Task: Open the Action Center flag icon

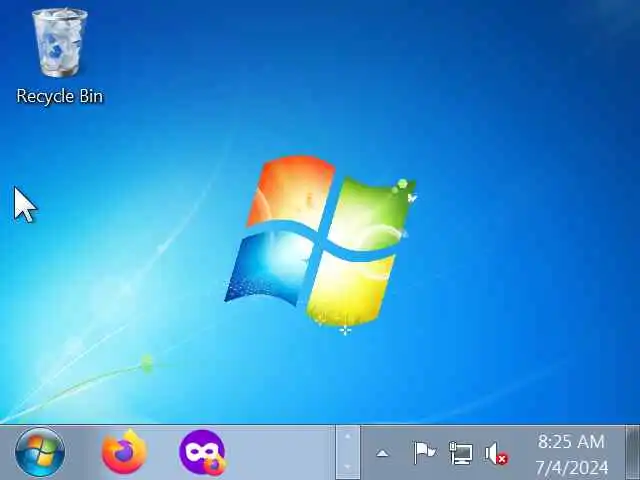Action: 424,453
